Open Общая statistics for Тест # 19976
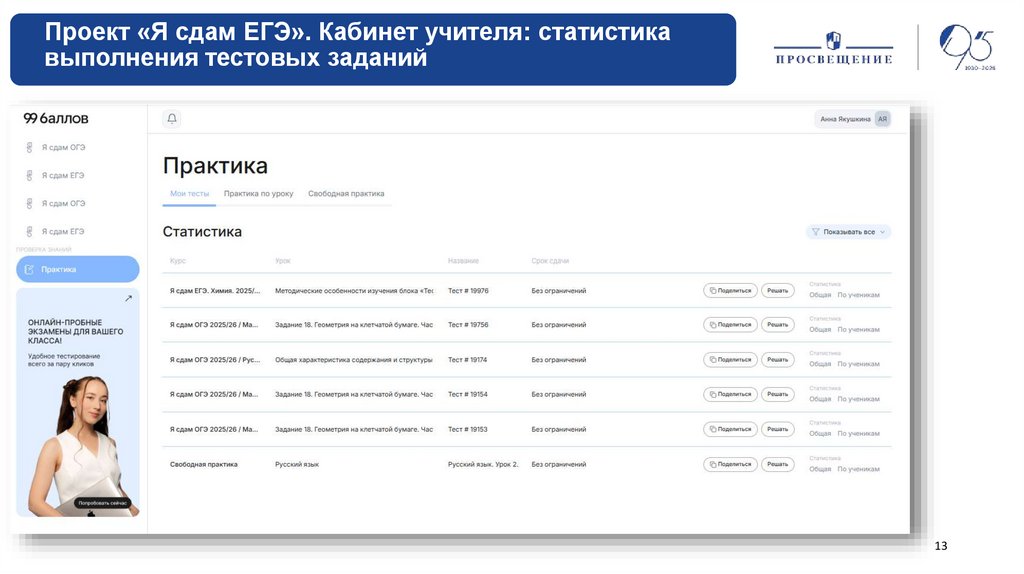Screen dimensions: 1024x574 pyautogui.click(x=820, y=295)
